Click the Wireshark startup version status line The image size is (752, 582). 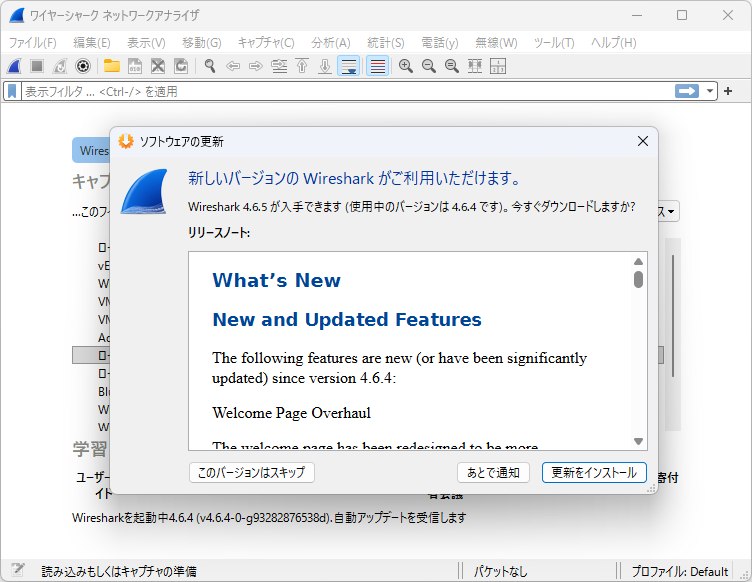click(269, 517)
